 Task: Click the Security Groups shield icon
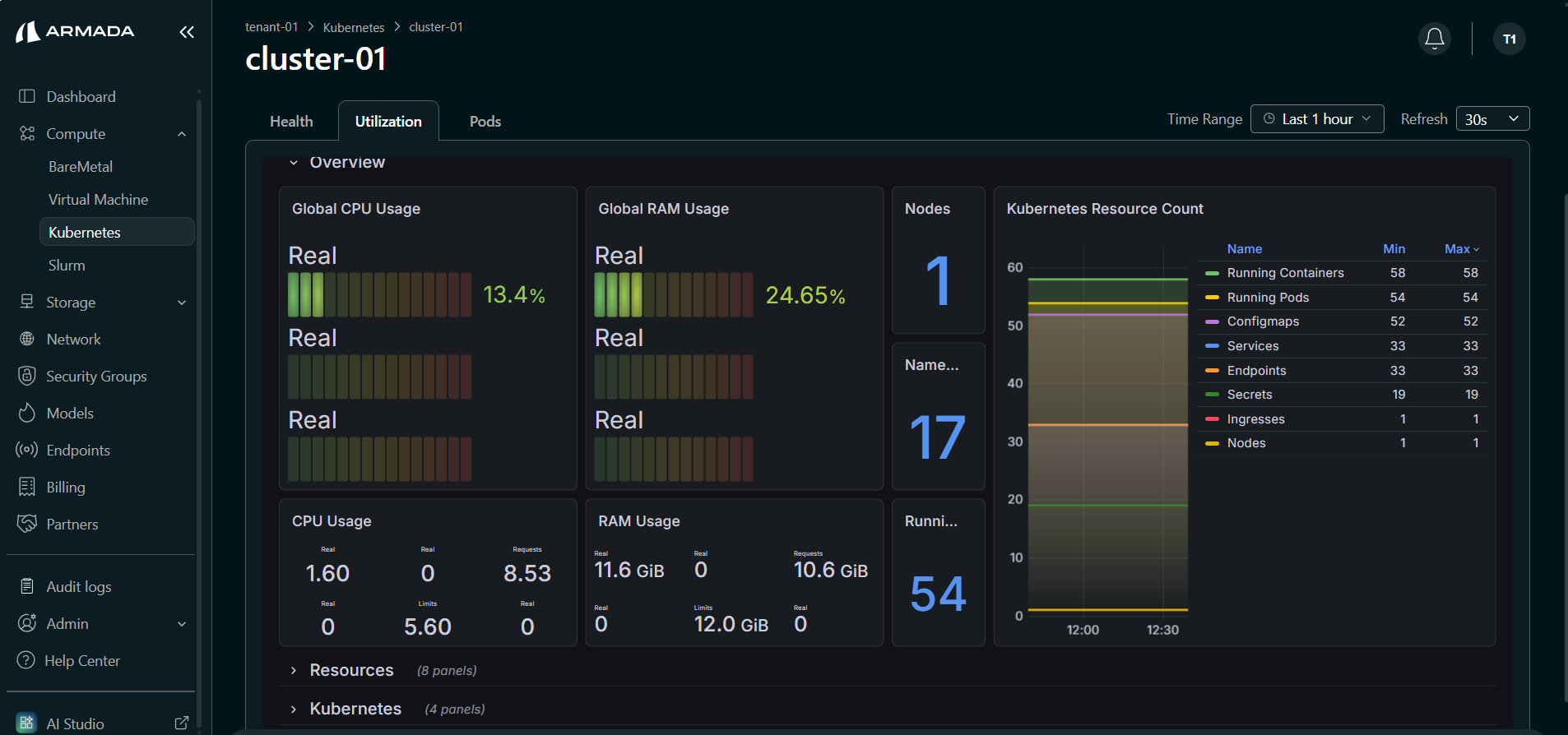[27, 376]
